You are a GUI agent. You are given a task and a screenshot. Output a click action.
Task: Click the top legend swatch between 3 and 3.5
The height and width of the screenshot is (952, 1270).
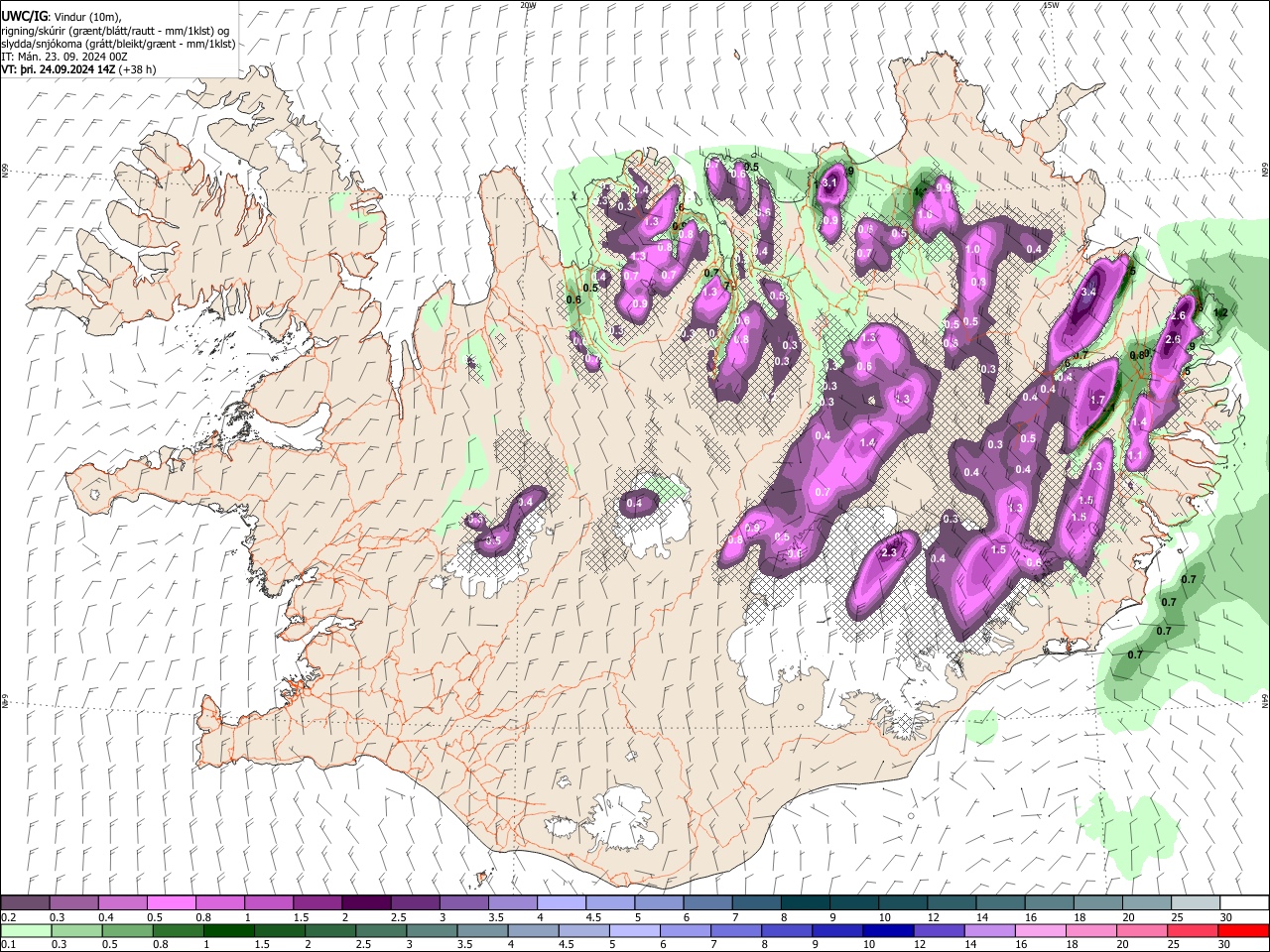462,903
